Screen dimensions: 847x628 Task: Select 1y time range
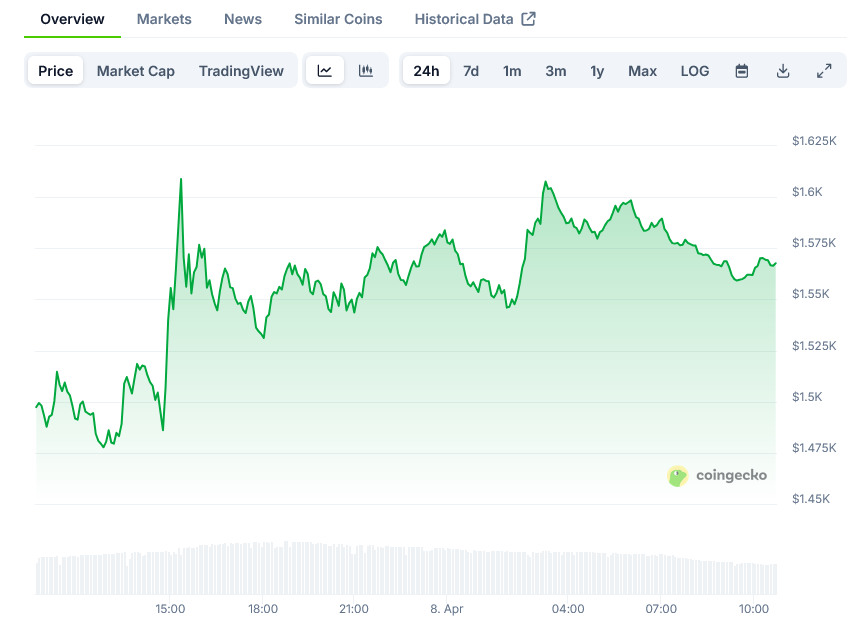tap(597, 71)
